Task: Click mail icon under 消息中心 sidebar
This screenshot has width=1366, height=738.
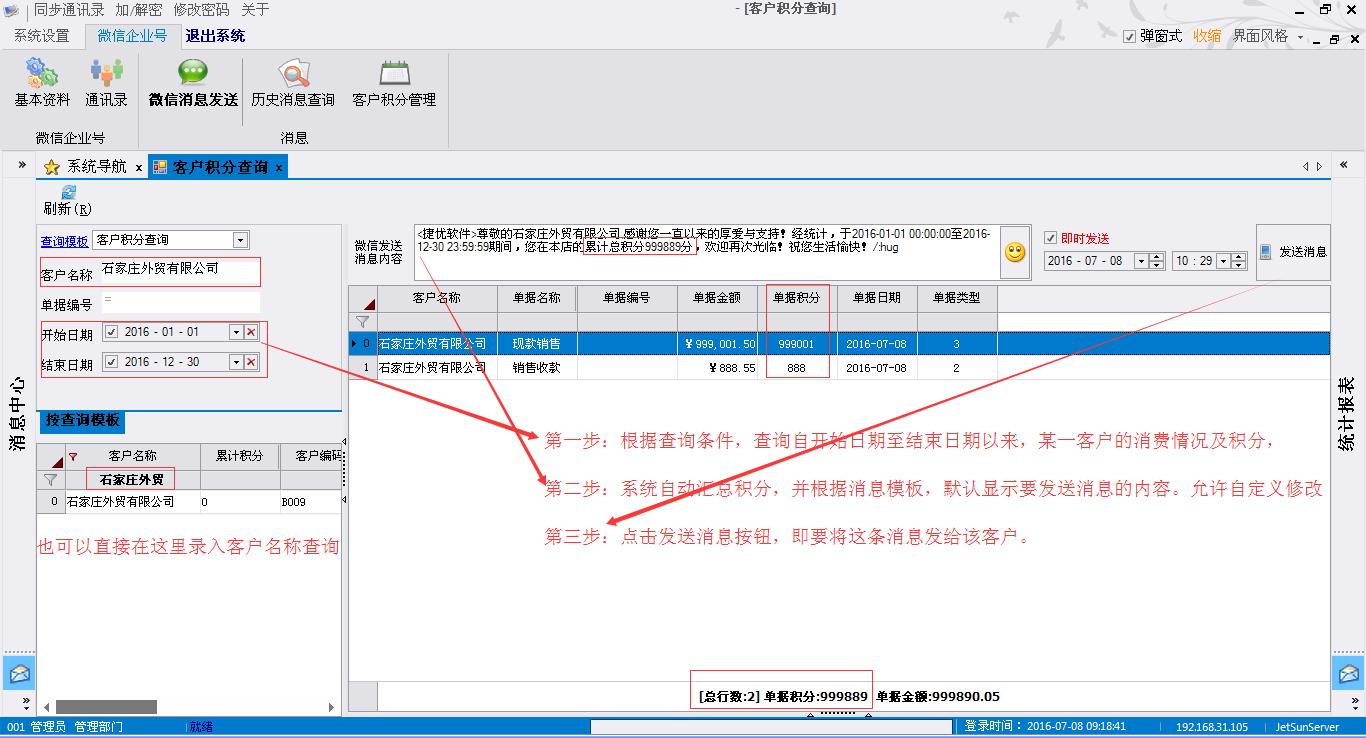Action: (19, 673)
